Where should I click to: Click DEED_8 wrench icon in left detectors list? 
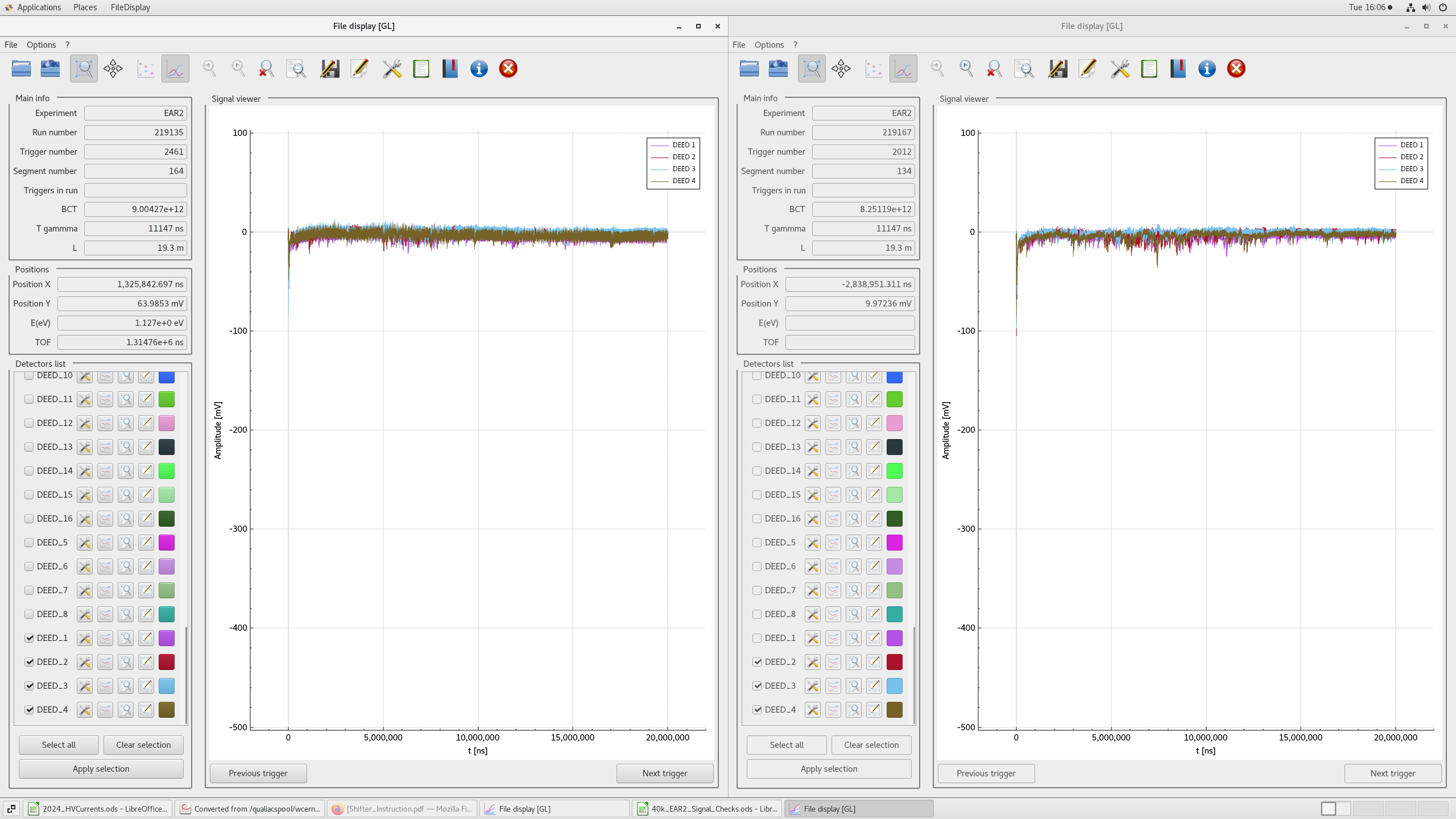pos(85,614)
